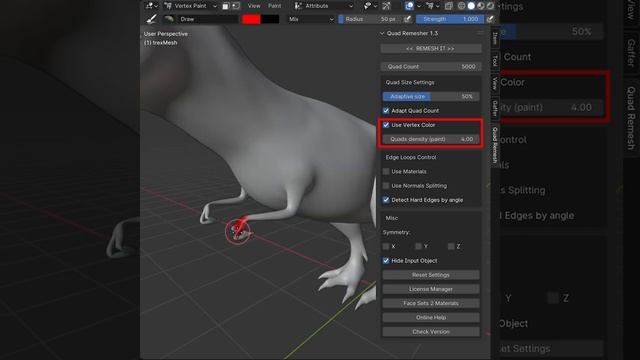Open the Paint menu
The height and width of the screenshot is (360, 640).
click(x=275, y=6)
